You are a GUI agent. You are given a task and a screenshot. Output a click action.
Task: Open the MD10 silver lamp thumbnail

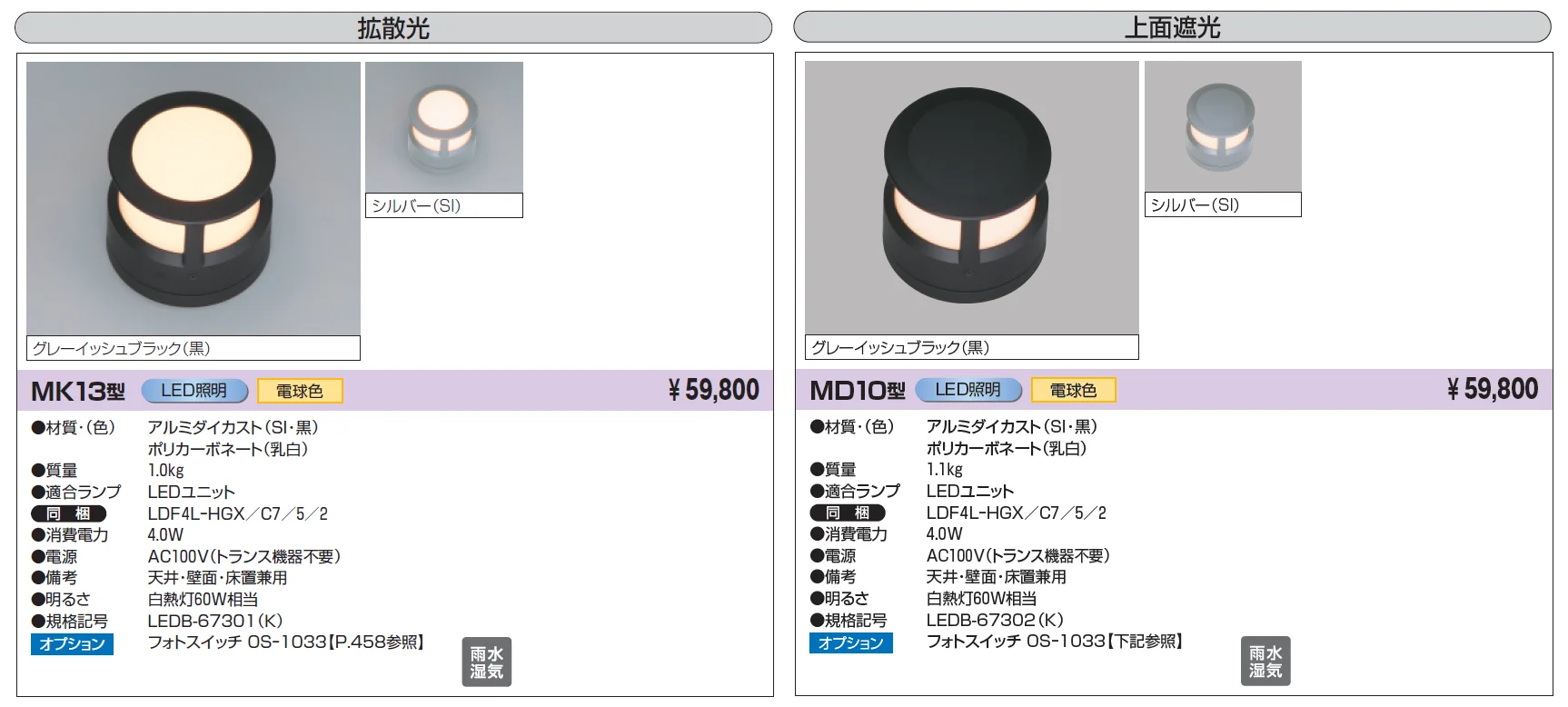coord(1223,126)
